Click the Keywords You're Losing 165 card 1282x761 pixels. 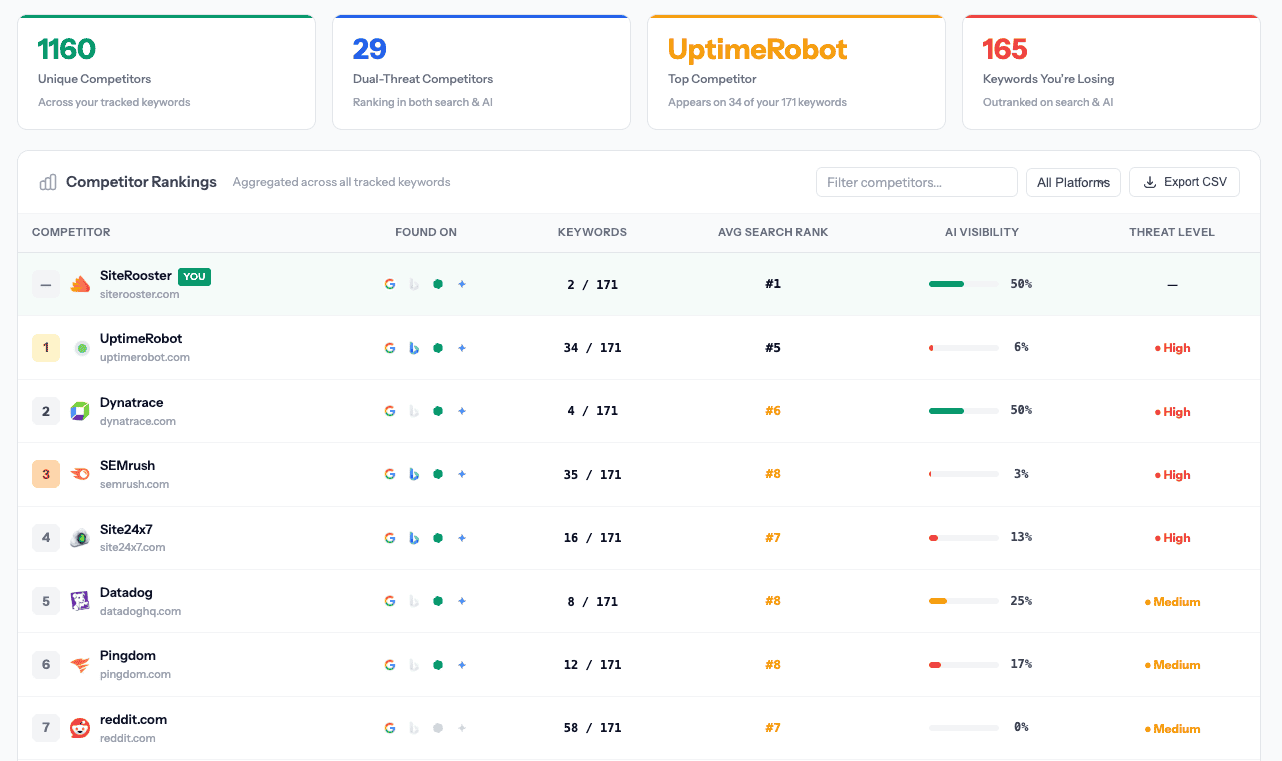pos(1111,72)
